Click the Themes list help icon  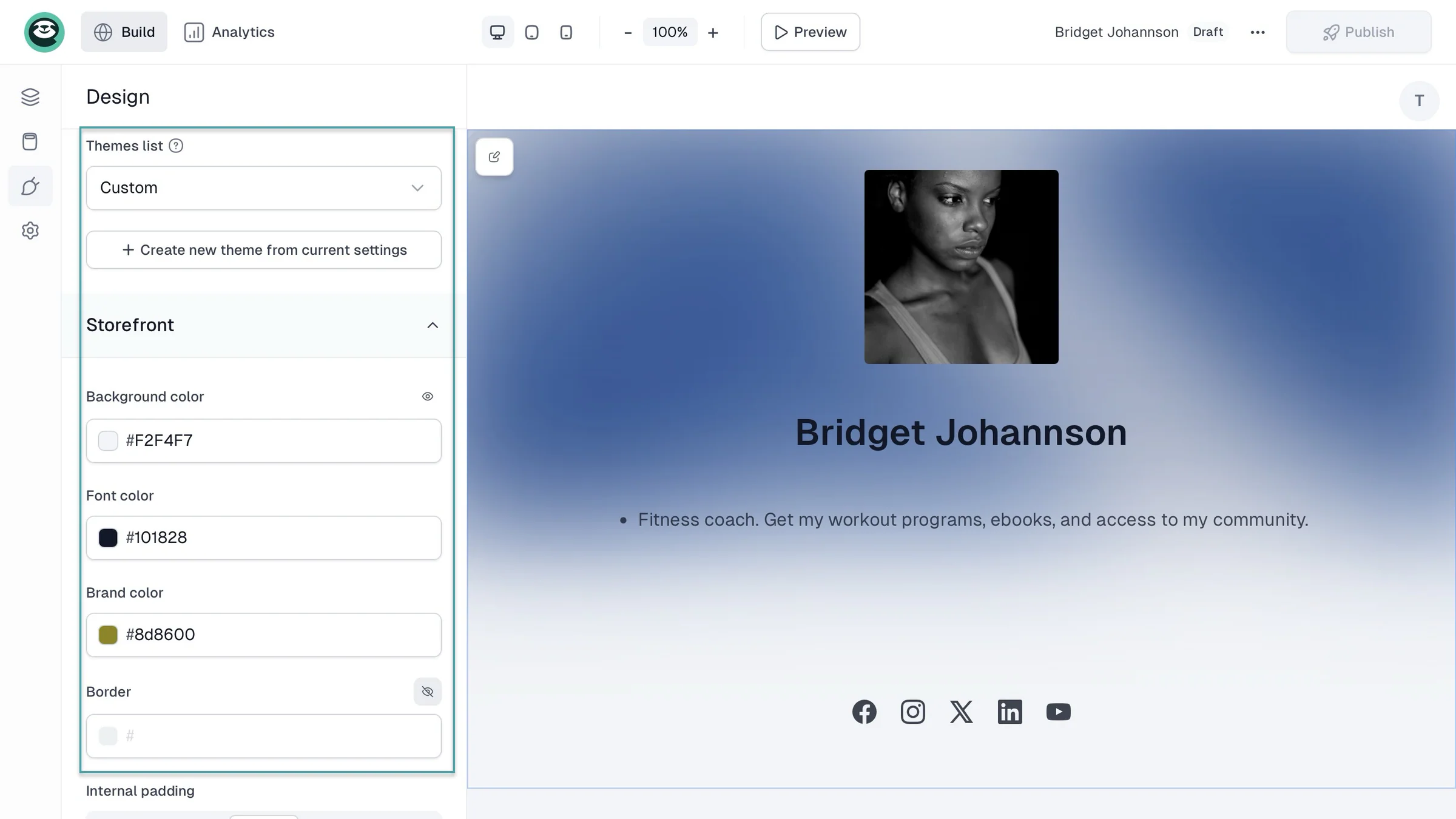click(x=176, y=146)
